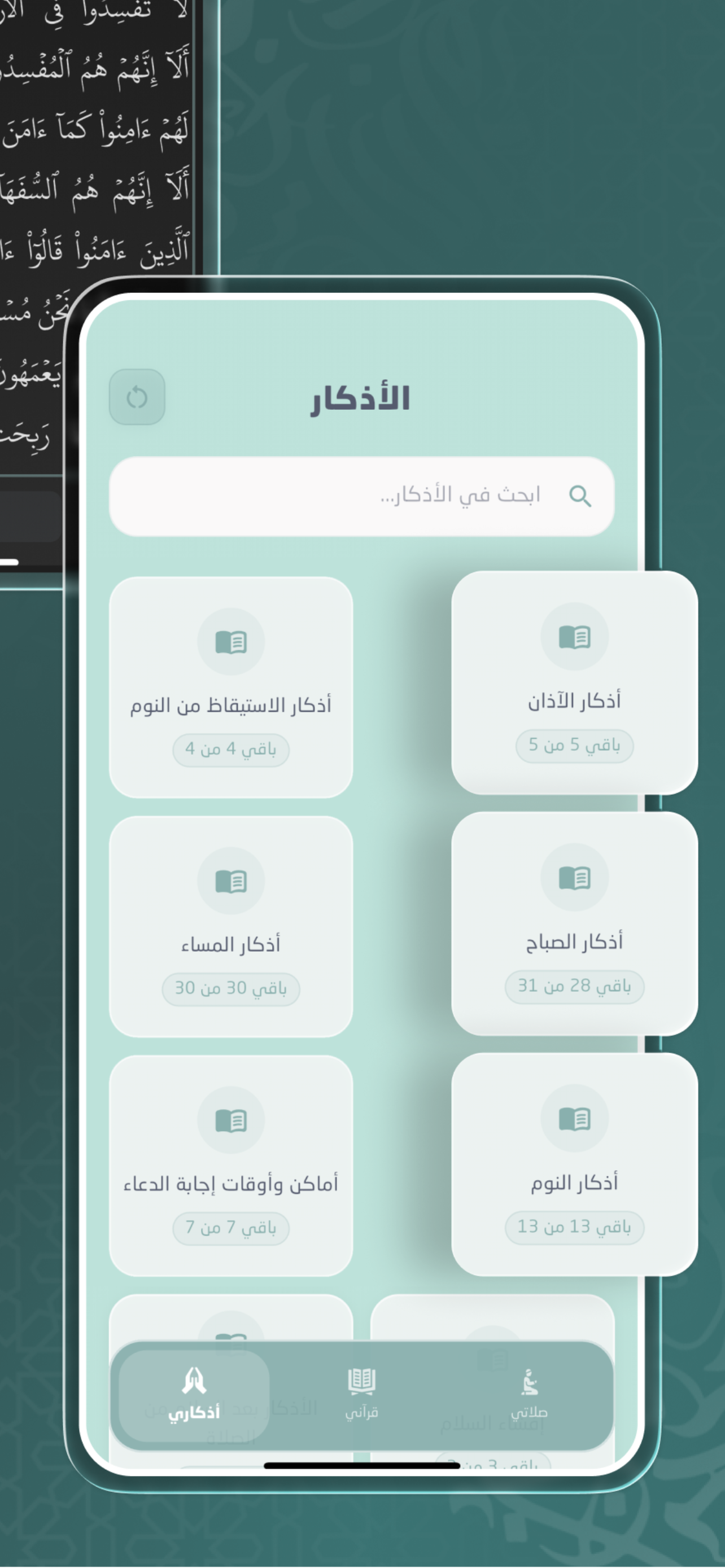Image resolution: width=725 pixels, height=1568 pixels.
Task: Open the book icon of أذكار الصباح
Action: coord(575,877)
